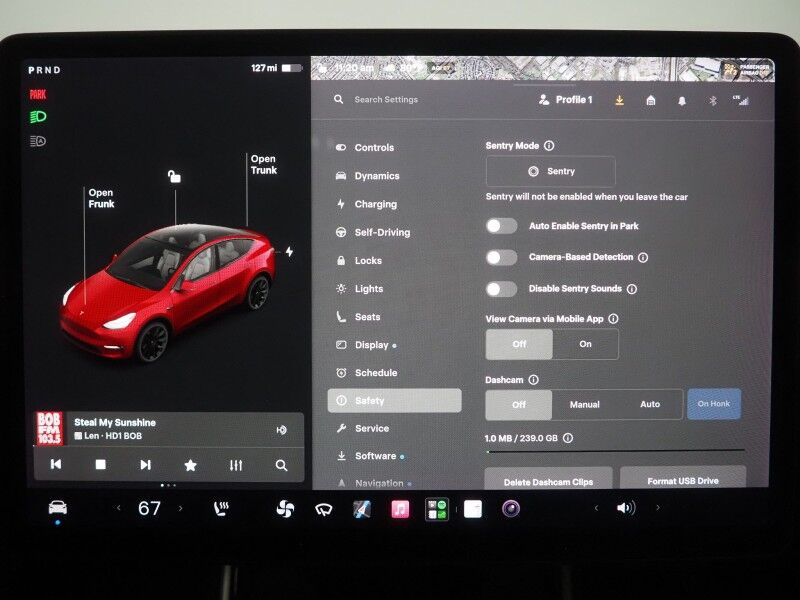Tap Delete Dashcam Clips button

(x=548, y=480)
